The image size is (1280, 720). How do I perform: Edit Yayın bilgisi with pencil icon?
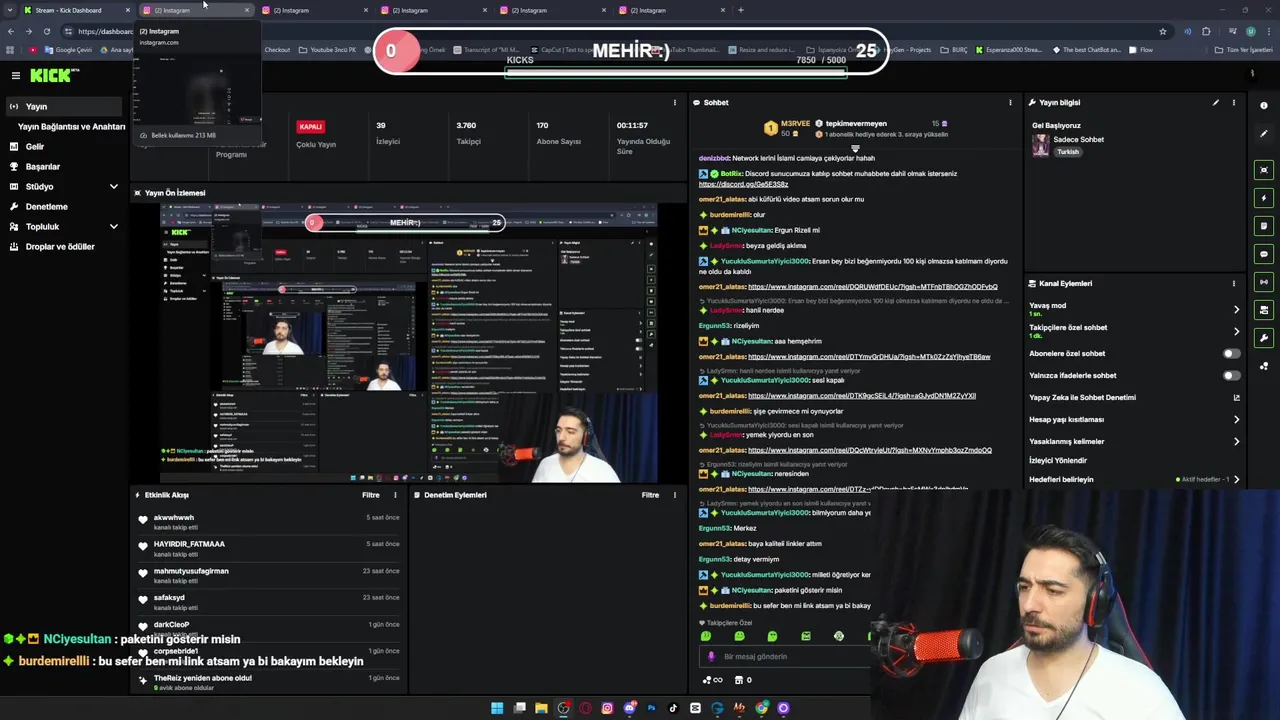pyautogui.click(x=1216, y=102)
